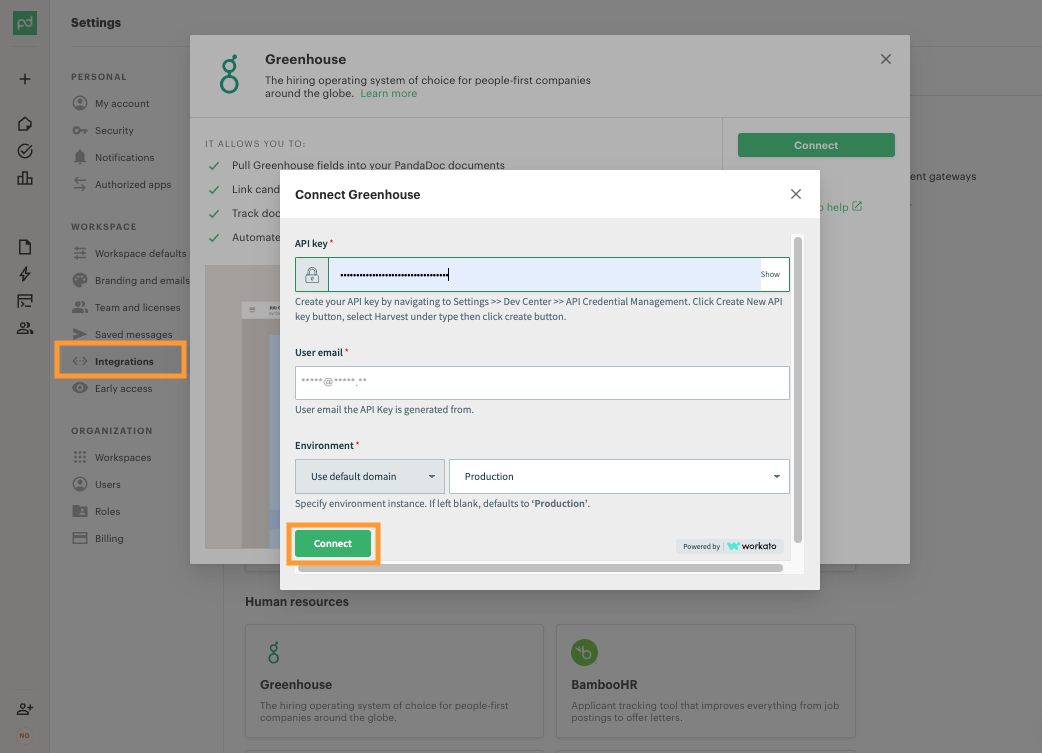Open Workspace defaults settings
The height and width of the screenshot is (753, 1042).
coord(130,254)
